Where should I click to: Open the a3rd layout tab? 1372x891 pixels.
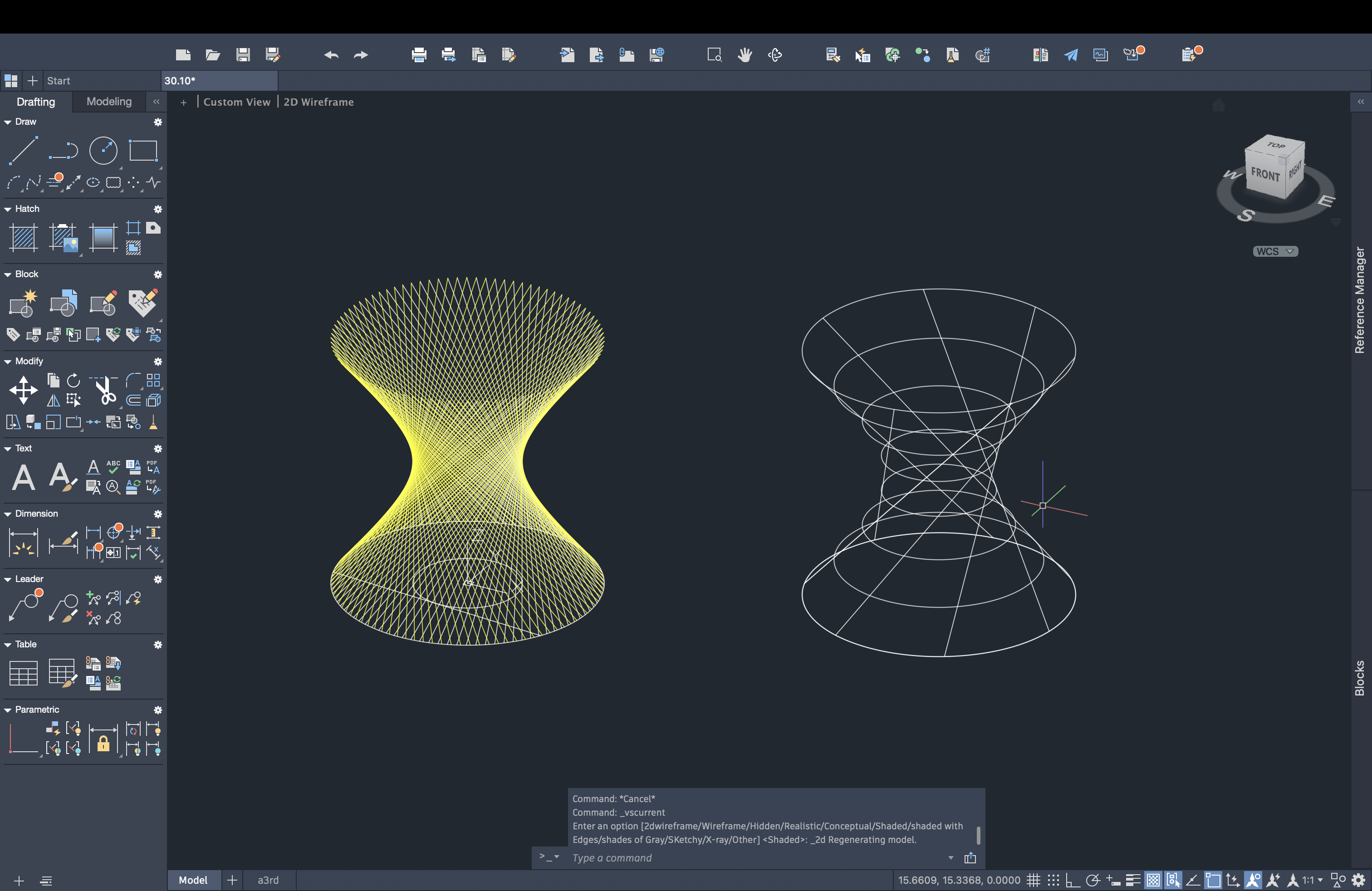[x=268, y=880]
